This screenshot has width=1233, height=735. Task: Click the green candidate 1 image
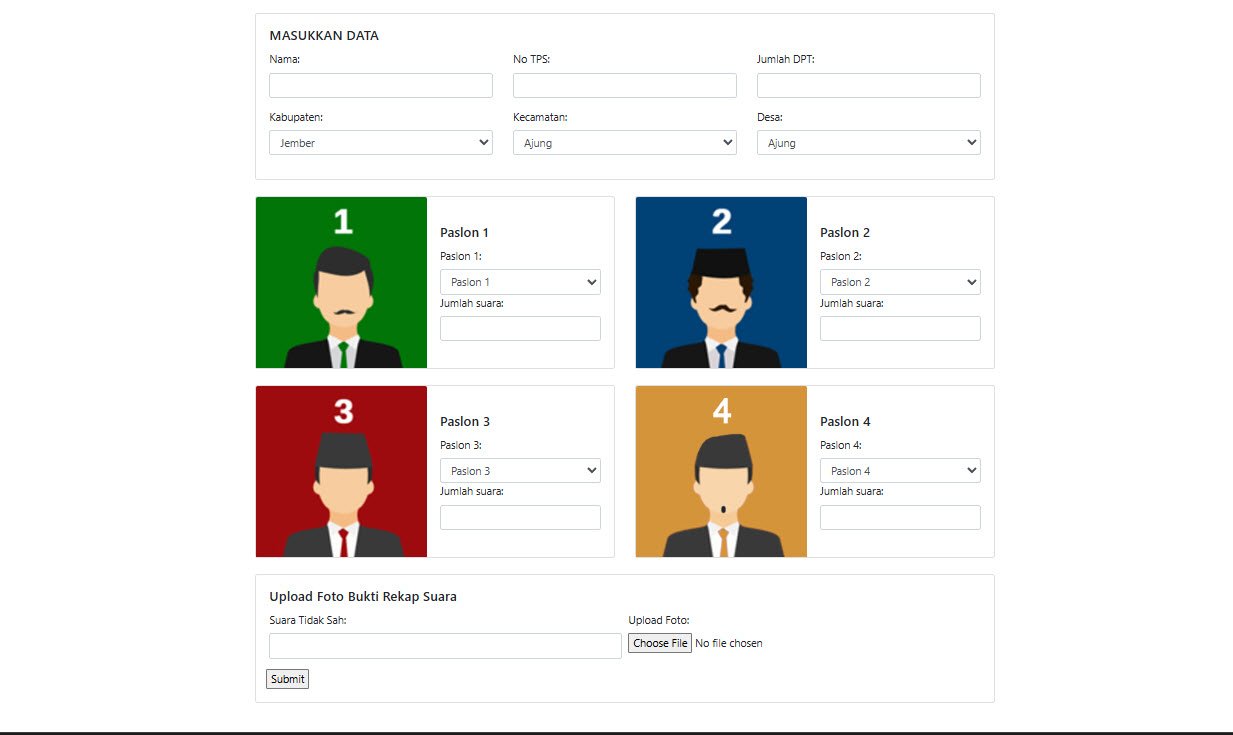[x=341, y=282]
